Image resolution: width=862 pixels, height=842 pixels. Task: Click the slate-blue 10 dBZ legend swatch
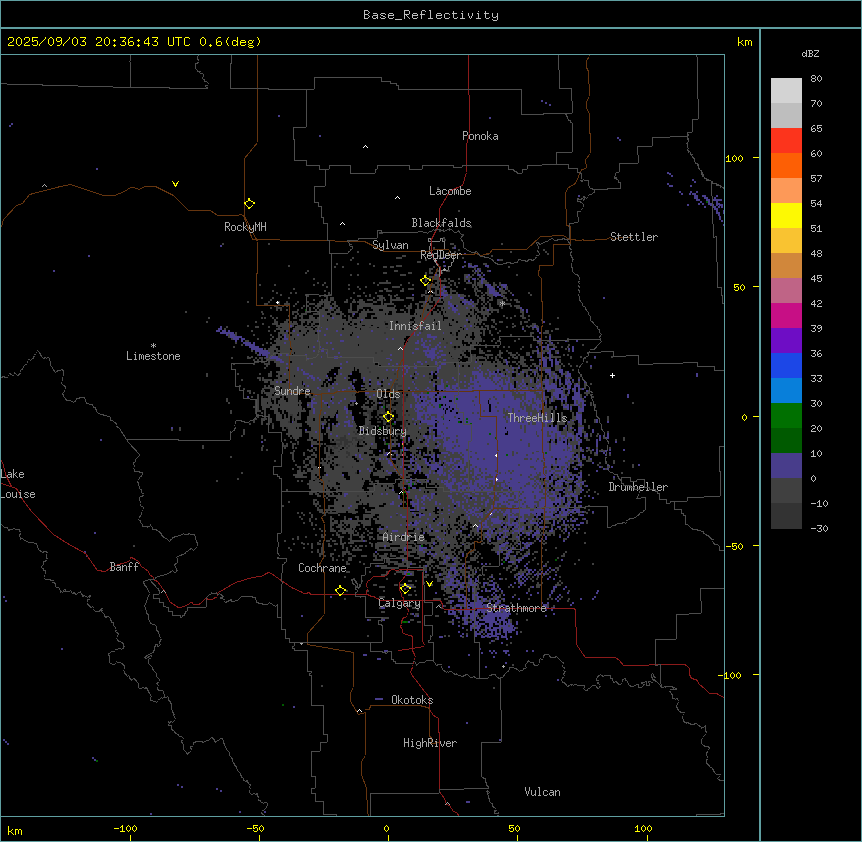pyautogui.click(x=786, y=466)
